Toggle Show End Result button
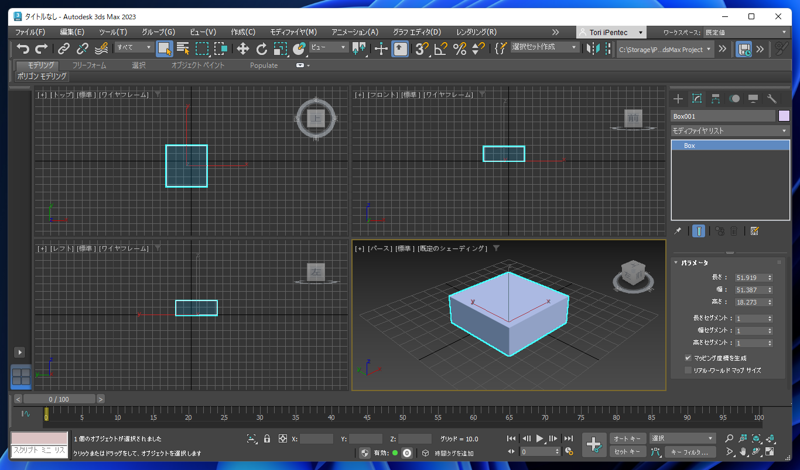Image resolution: width=800 pixels, height=470 pixels. (x=698, y=231)
